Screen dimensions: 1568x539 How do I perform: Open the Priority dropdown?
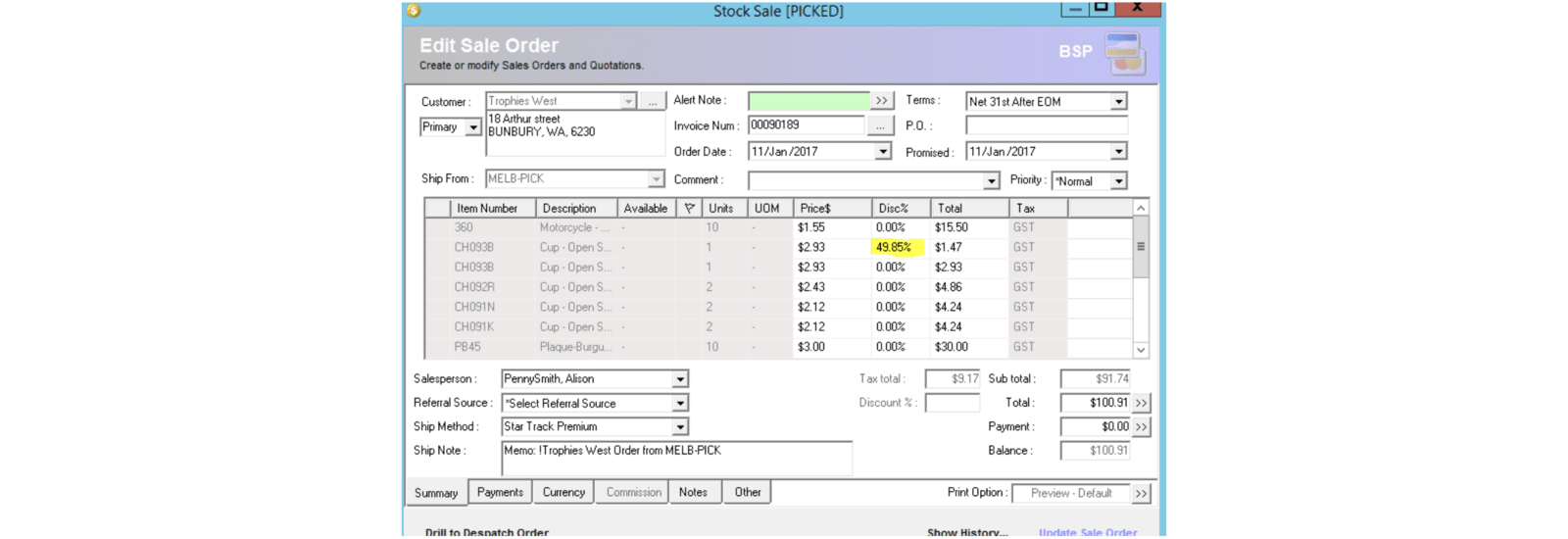pyautogui.click(x=1119, y=181)
